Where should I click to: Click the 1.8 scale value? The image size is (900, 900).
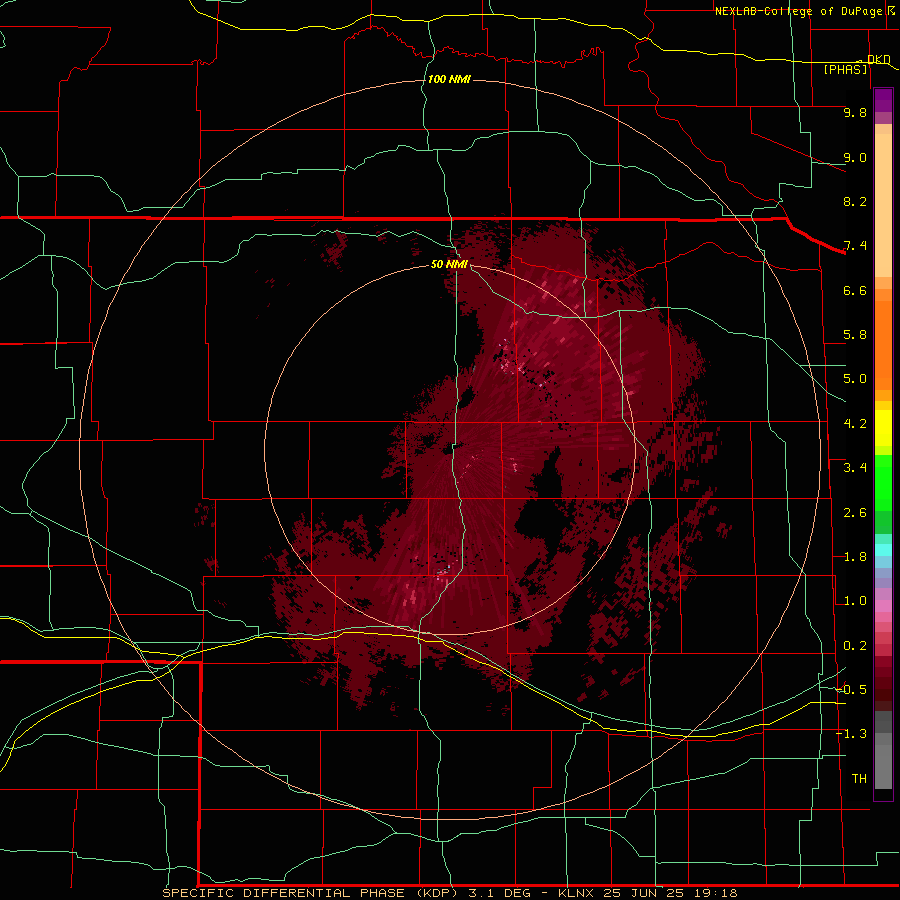[855, 557]
